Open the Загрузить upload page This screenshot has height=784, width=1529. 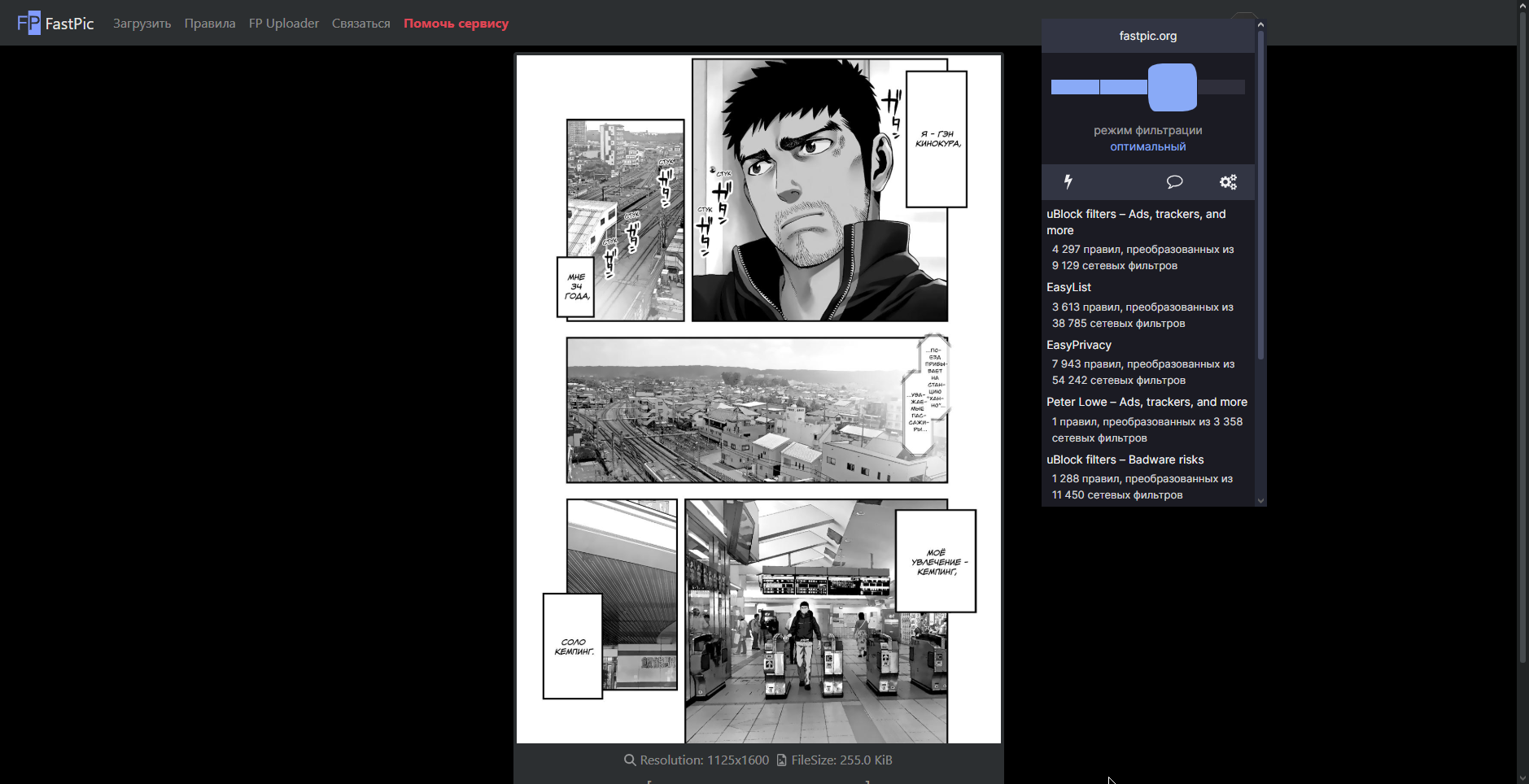[142, 24]
